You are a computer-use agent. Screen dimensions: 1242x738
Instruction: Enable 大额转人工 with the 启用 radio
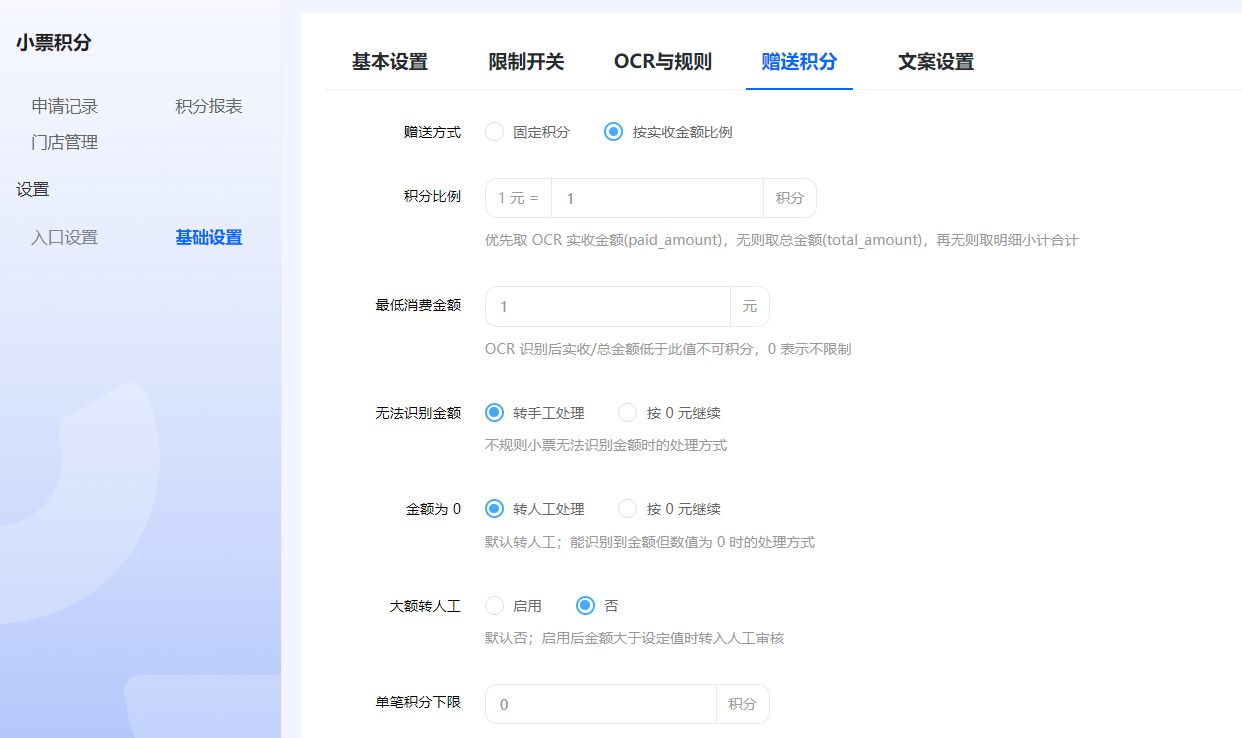[514, 606]
